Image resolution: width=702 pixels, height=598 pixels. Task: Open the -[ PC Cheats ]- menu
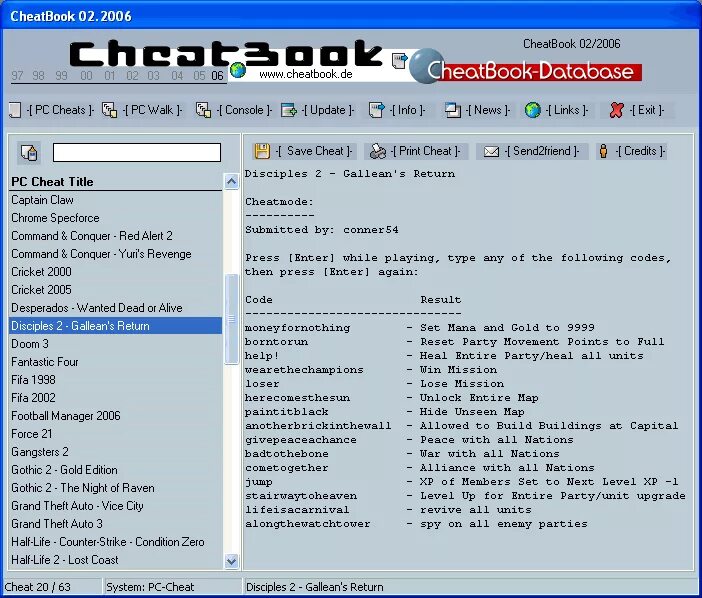tap(60, 110)
